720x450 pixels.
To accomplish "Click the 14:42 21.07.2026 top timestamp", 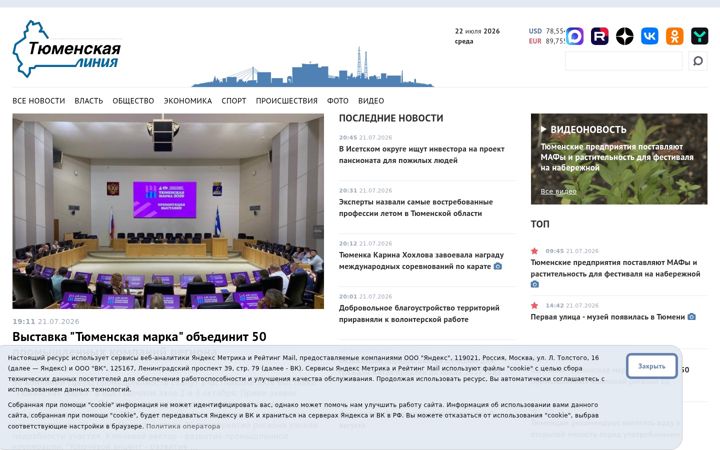I will 572,305.
